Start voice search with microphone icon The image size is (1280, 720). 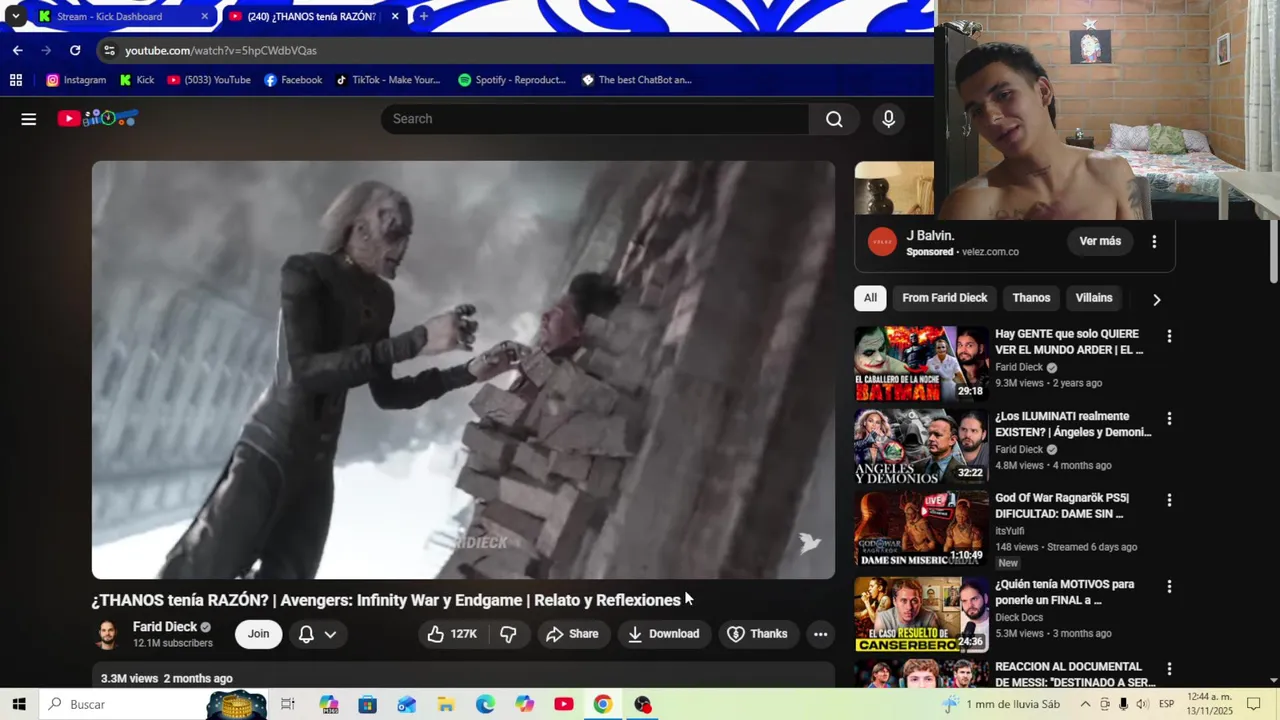tap(888, 119)
